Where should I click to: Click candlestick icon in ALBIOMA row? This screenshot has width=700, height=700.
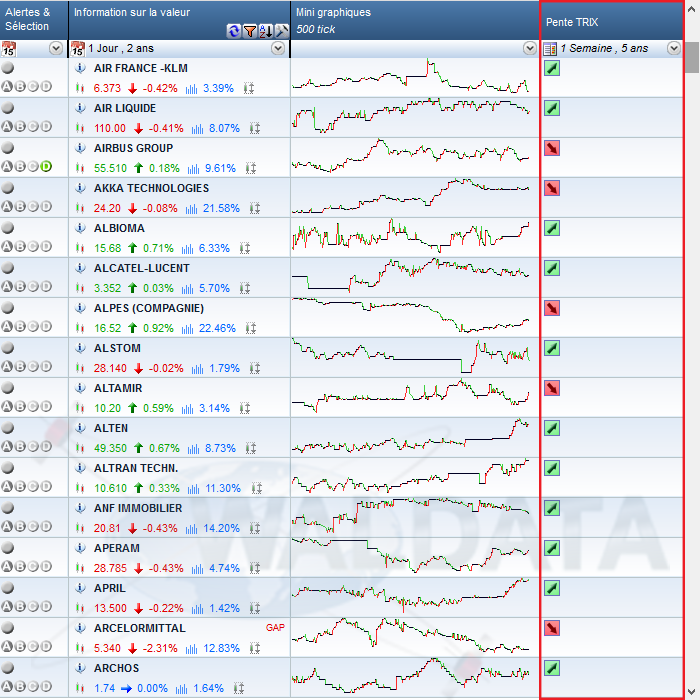click(x=80, y=248)
